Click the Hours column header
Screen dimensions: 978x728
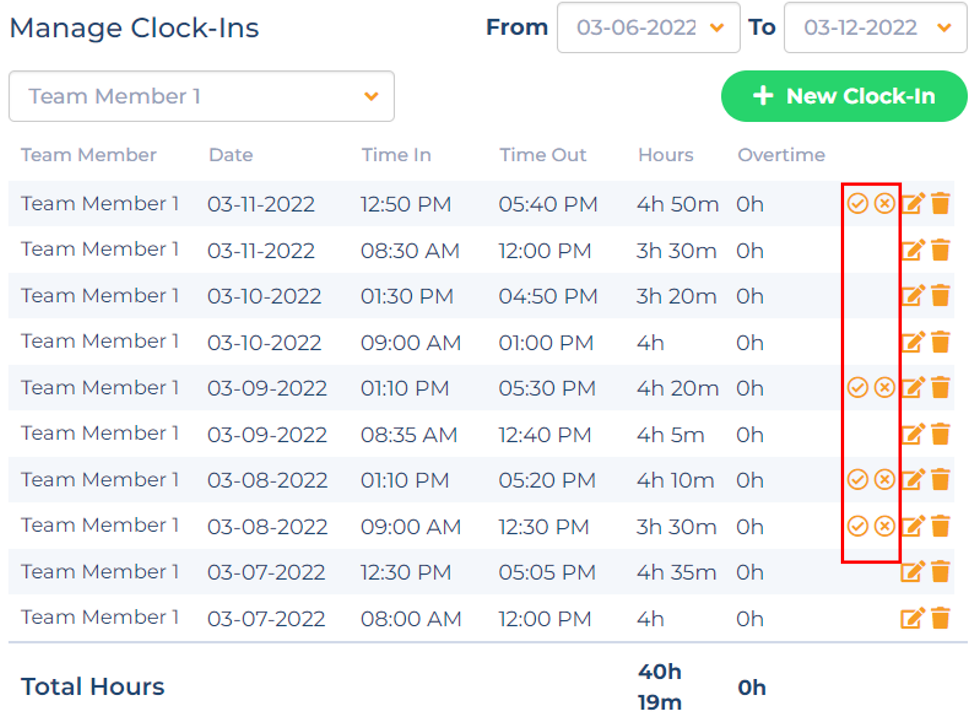click(666, 155)
